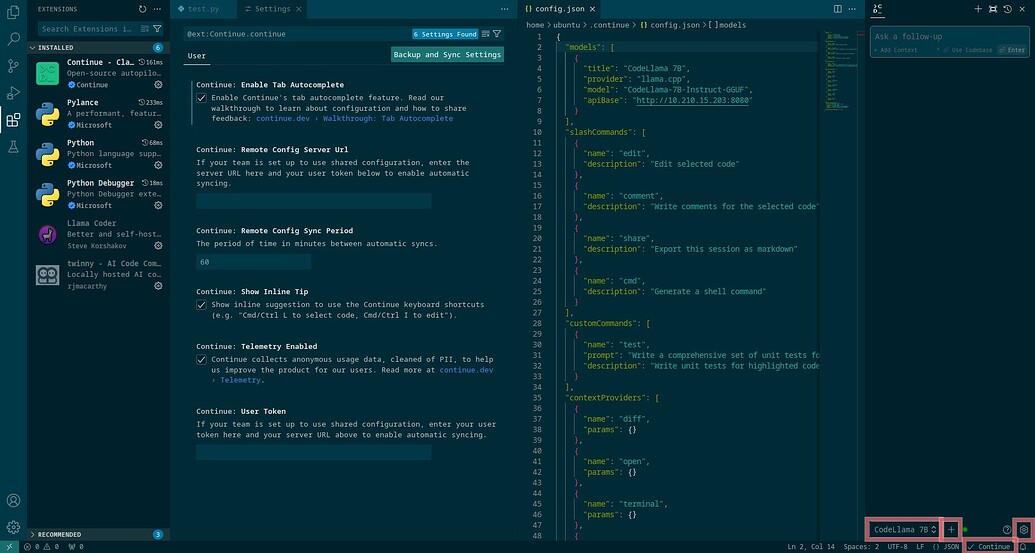Open notifications bell in status bar
Screen dimensions: 1035x553
[x=1024, y=546]
